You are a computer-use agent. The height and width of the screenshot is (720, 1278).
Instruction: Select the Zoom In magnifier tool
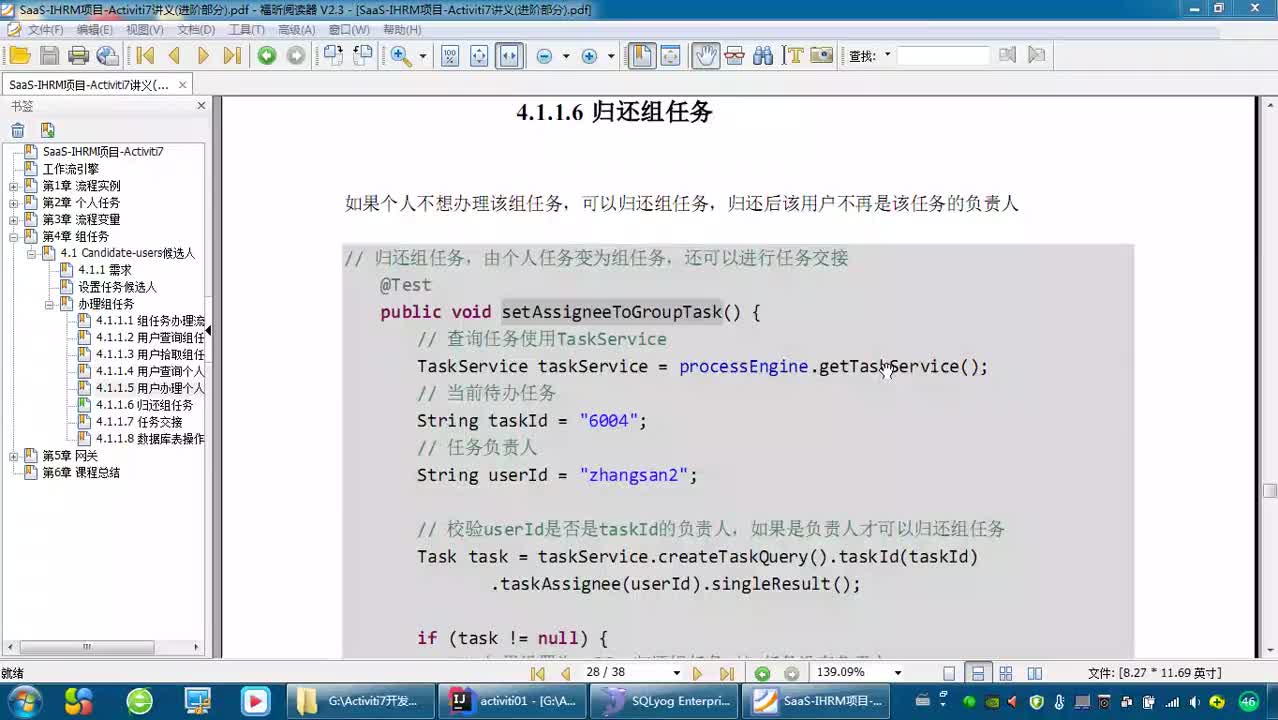[x=401, y=56]
